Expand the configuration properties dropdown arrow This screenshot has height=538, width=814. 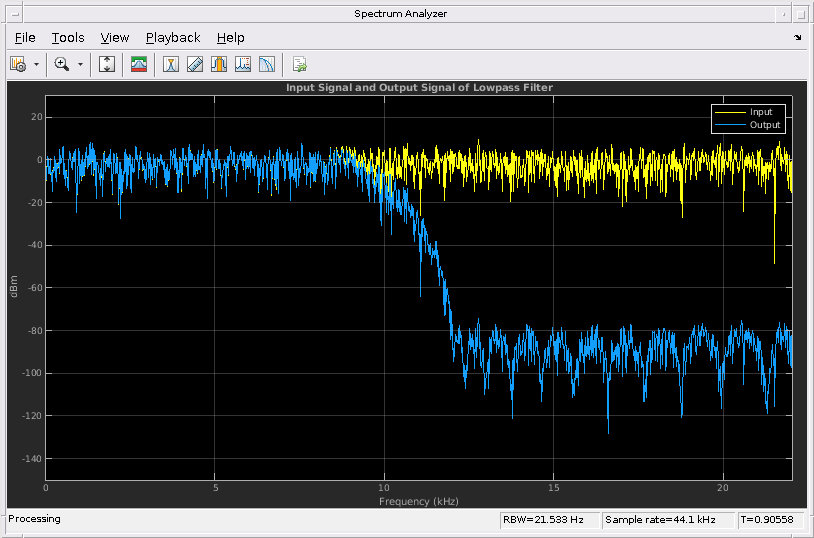point(37,64)
